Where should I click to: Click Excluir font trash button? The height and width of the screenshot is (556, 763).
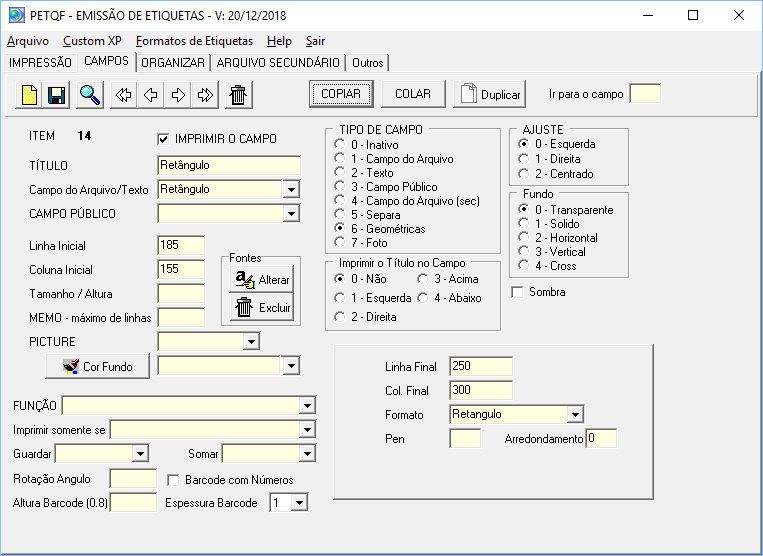262,307
